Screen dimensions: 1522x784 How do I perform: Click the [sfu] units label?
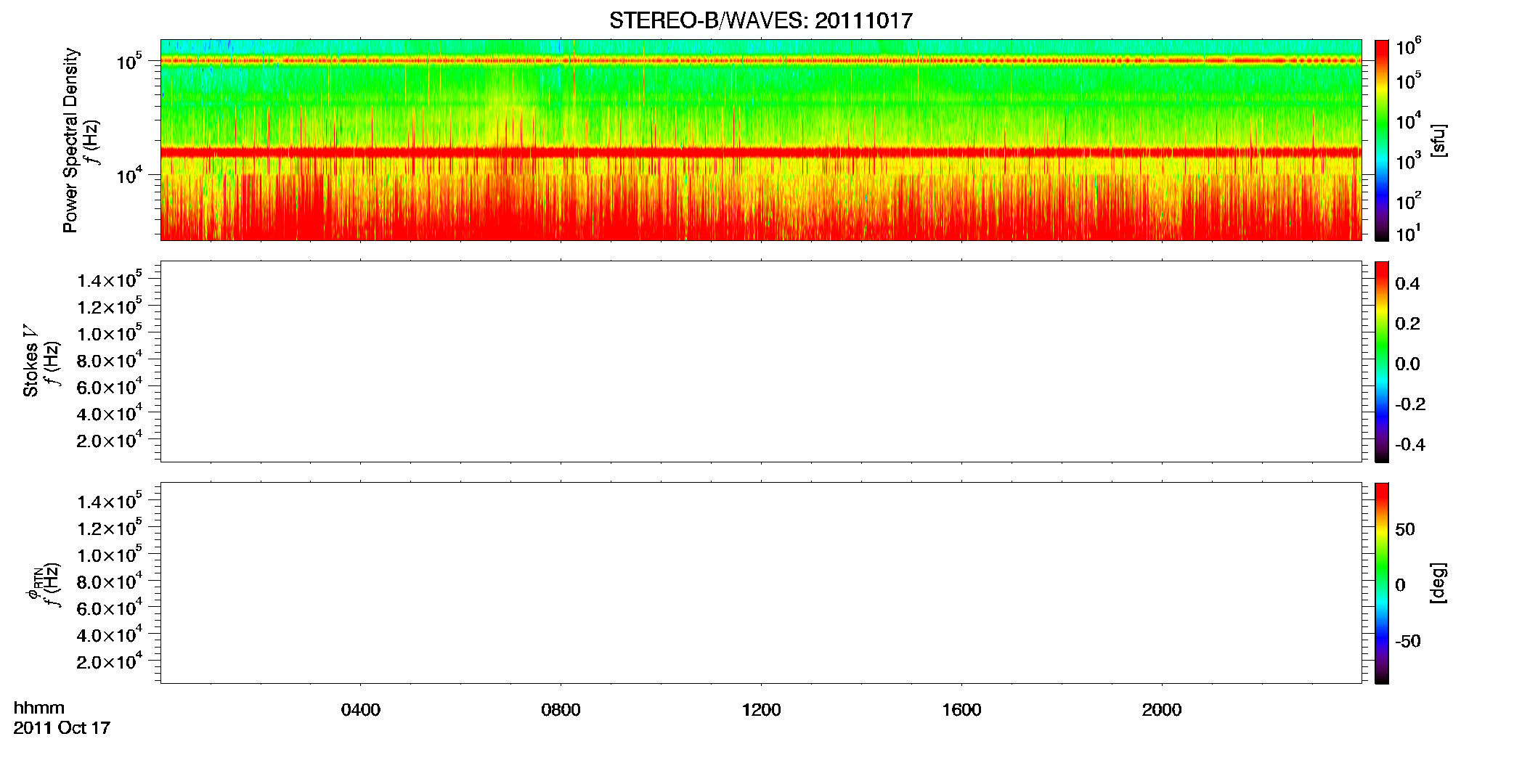click(x=1438, y=140)
